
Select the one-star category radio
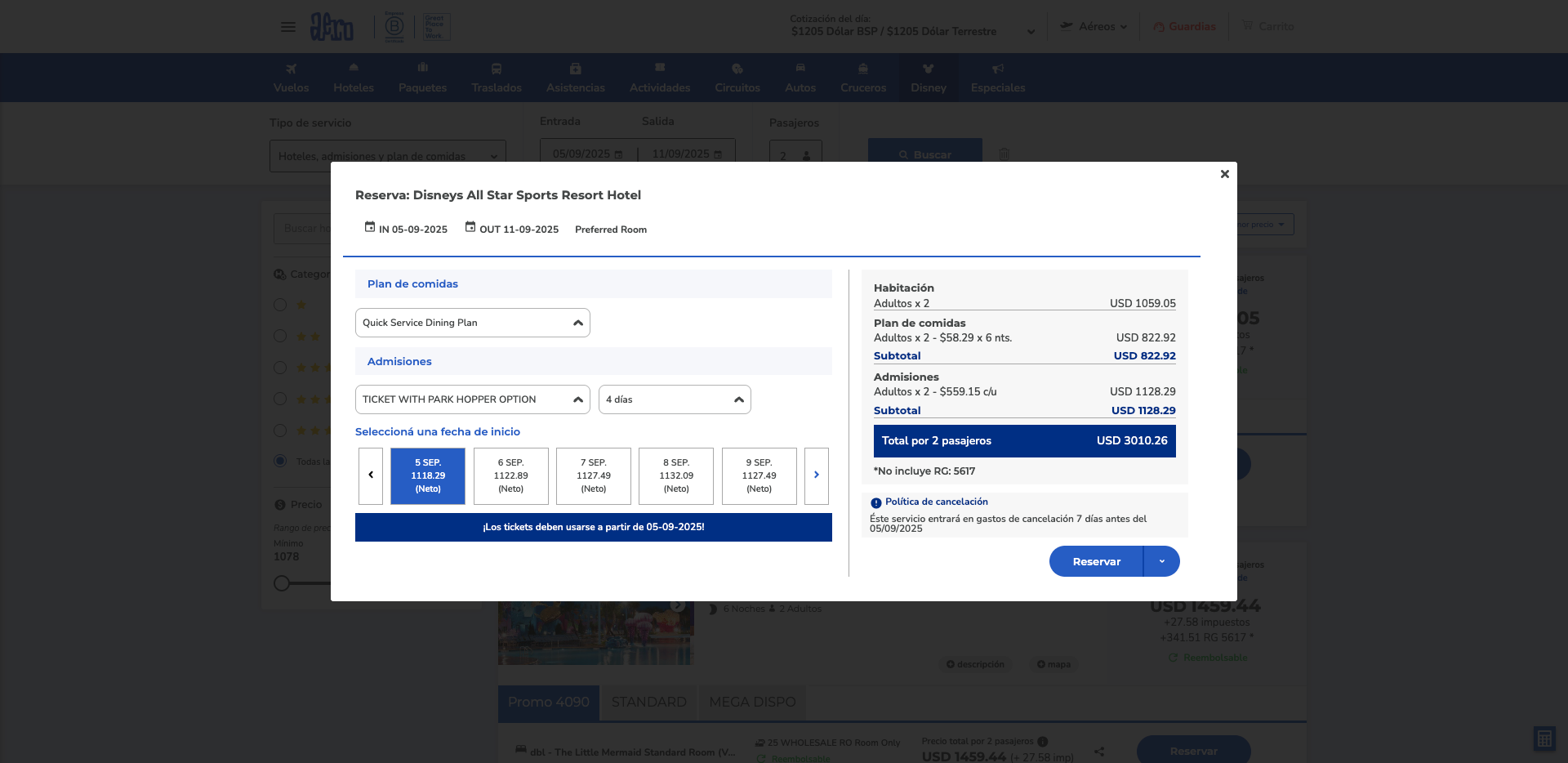coord(280,305)
